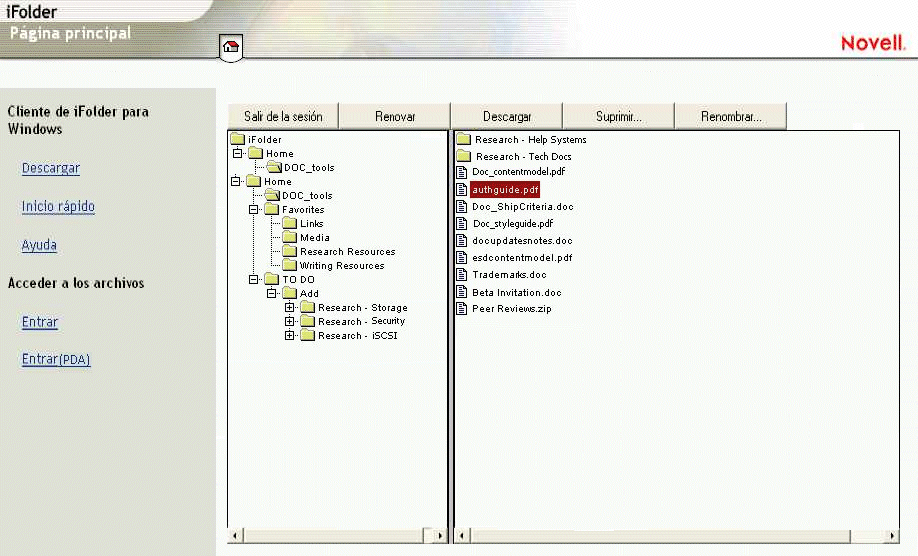This screenshot has width=918, height=556.
Task: Click the Add folder icon
Action: pyautogui.click(x=289, y=293)
